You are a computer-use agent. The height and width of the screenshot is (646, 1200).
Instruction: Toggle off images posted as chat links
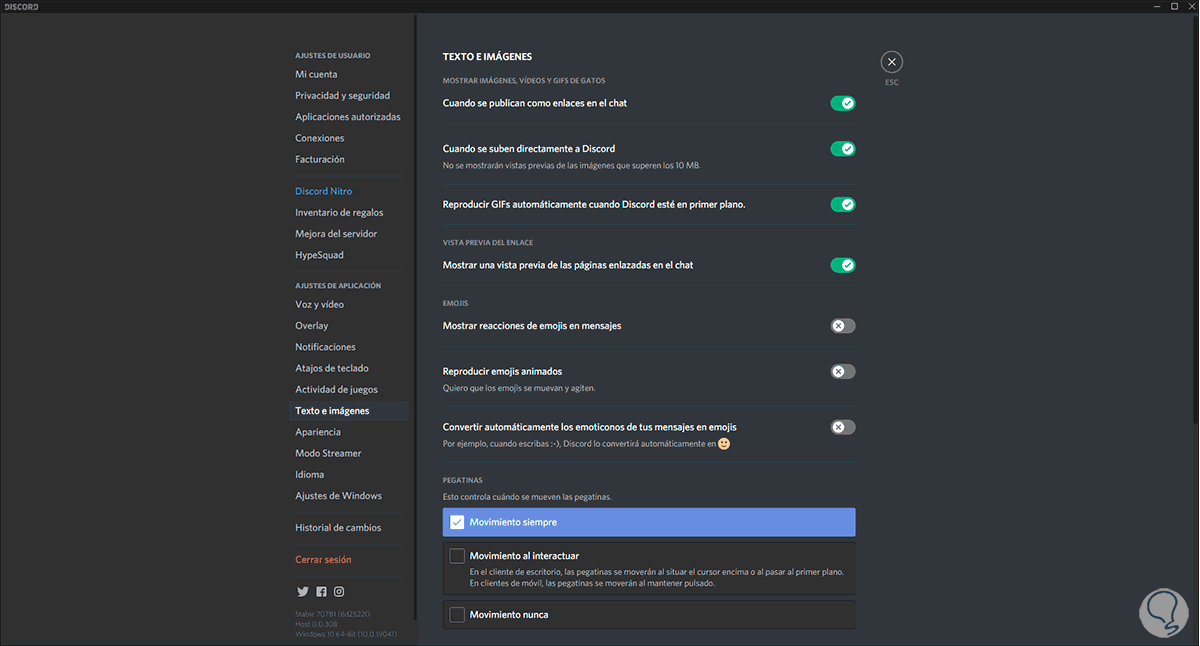click(842, 103)
